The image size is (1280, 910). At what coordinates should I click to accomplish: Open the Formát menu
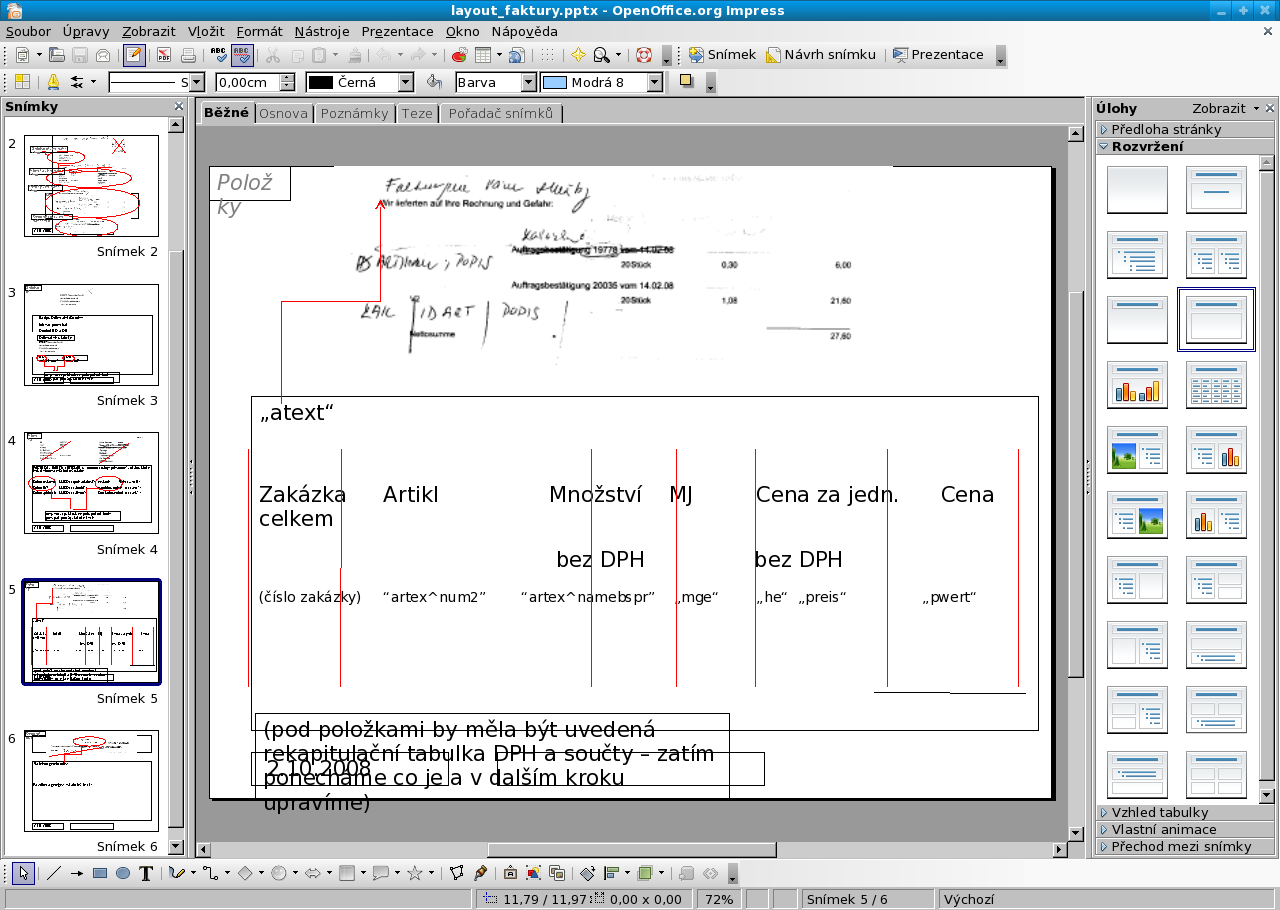[x=259, y=31]
